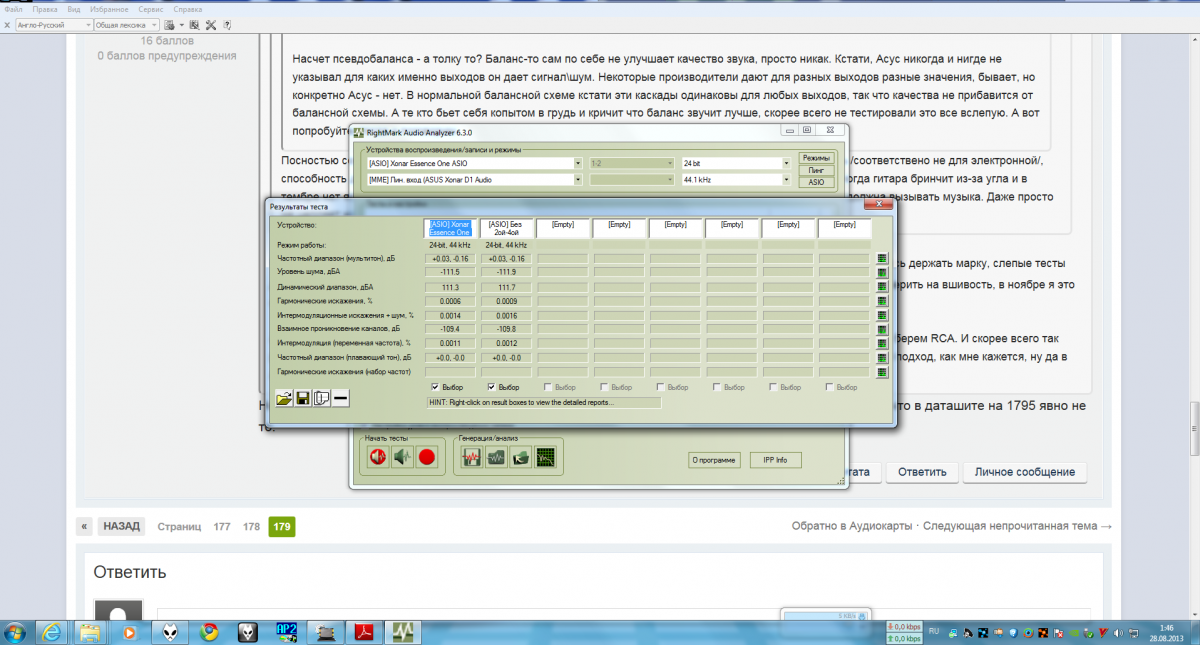
Task: Open frequency response (swept tone) graph icon
Action: pyautogui.click(x=882, y=357)
